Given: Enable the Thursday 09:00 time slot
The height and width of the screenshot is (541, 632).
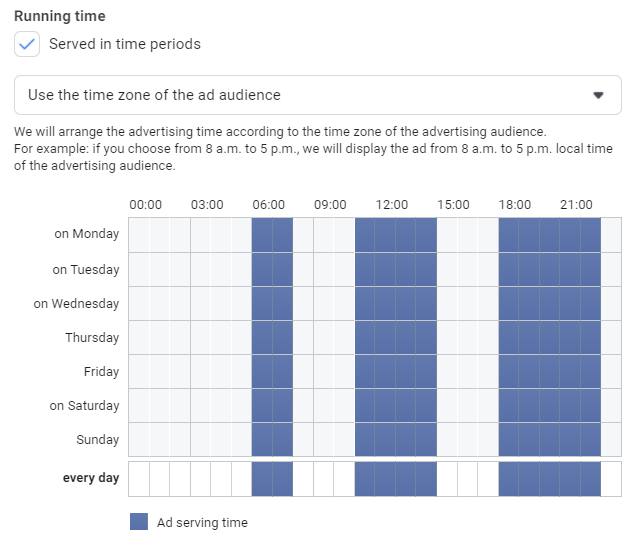Looking at the screenshot, I should pos(323,337).
